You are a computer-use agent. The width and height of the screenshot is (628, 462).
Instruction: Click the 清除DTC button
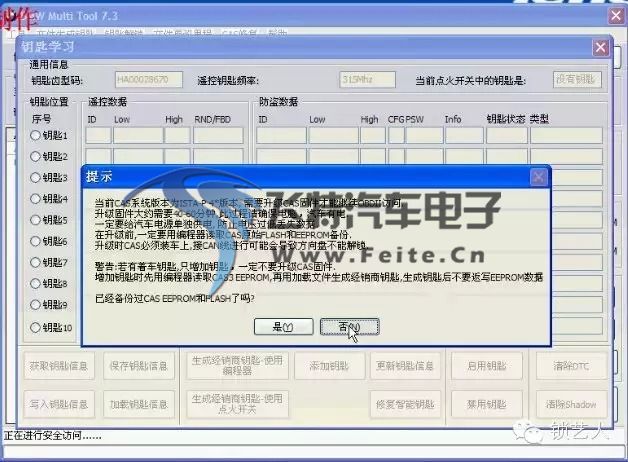tap(571, 366)
